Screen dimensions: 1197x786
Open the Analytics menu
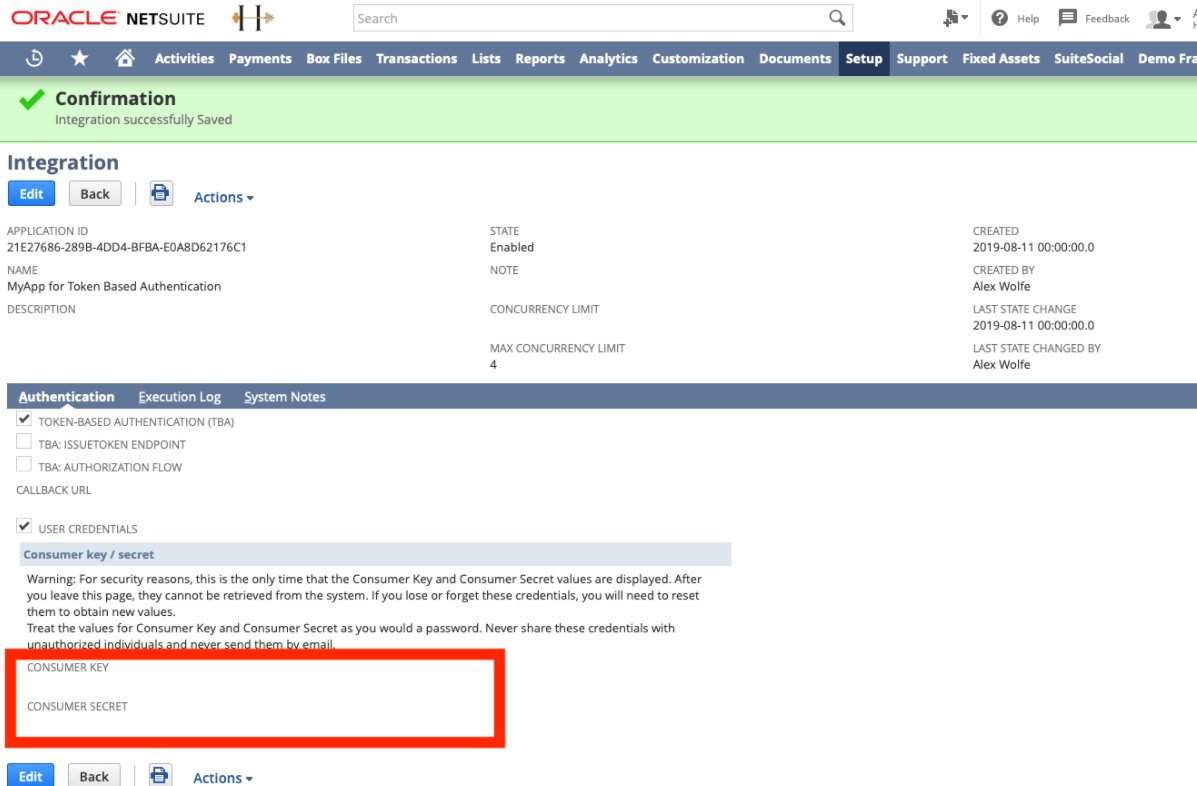point(608,58)
